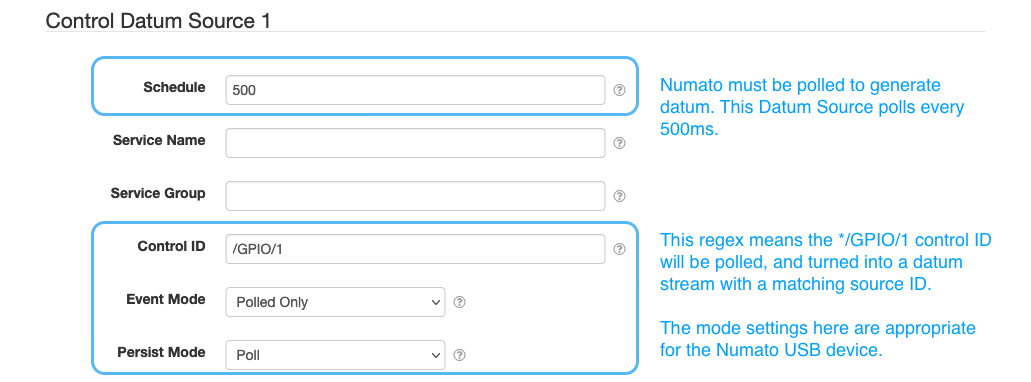Click the Polled Only dropdown arrow

(434, 302)
